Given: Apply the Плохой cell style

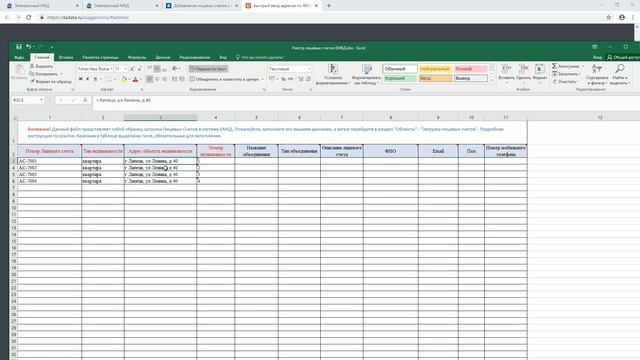Looking at the screenshot, I should coord(471,69).
